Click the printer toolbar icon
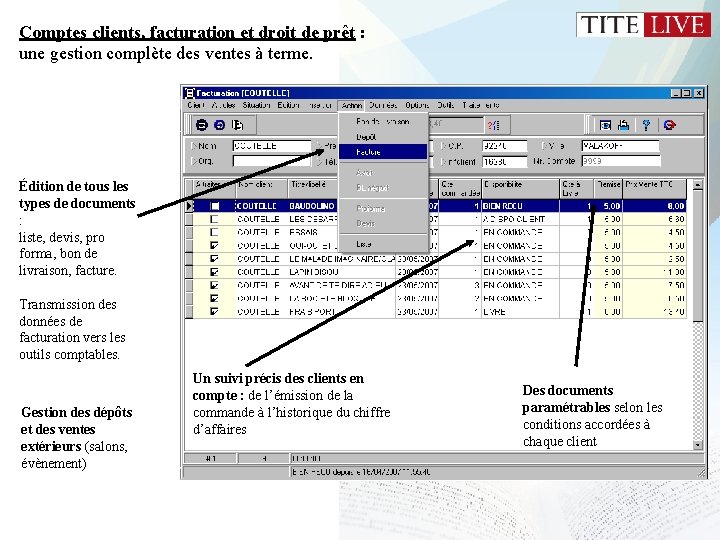The height and width of the screenshot is (540, 720). click(x=624, y=125)
